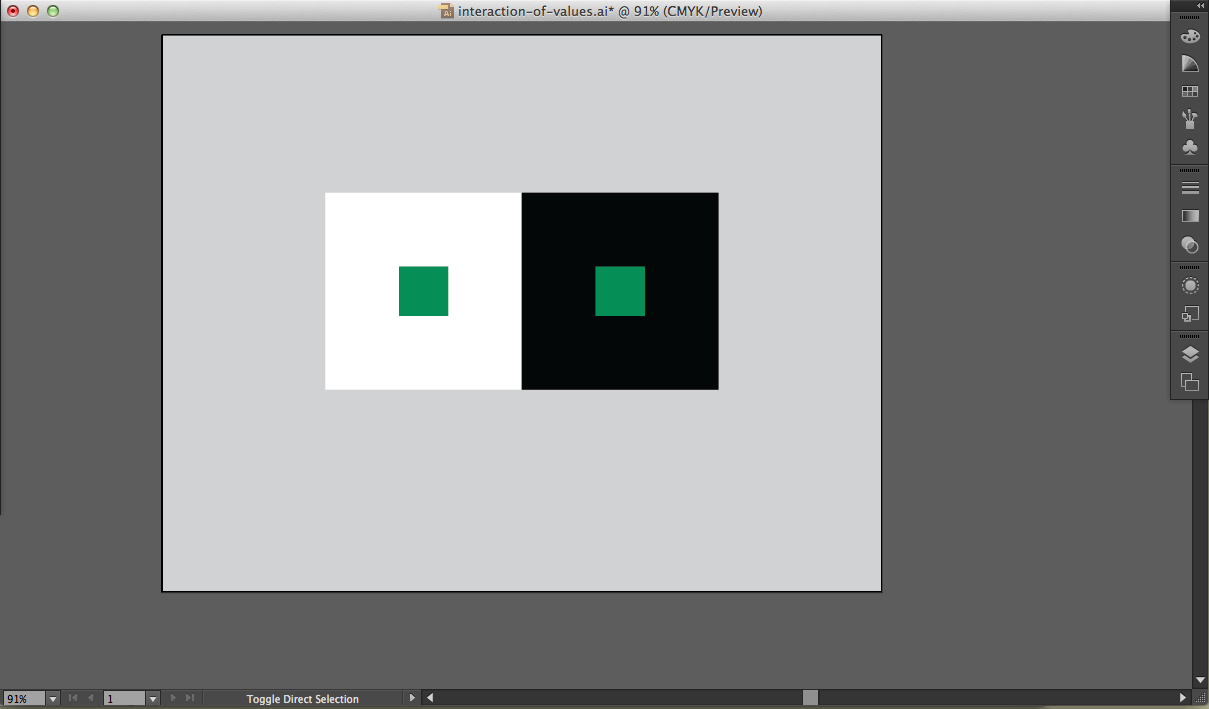The width and height of the screenshot is (1209, 709).
Task: Open the Color panel palette icon
Action: click(x=1190, y=36)
